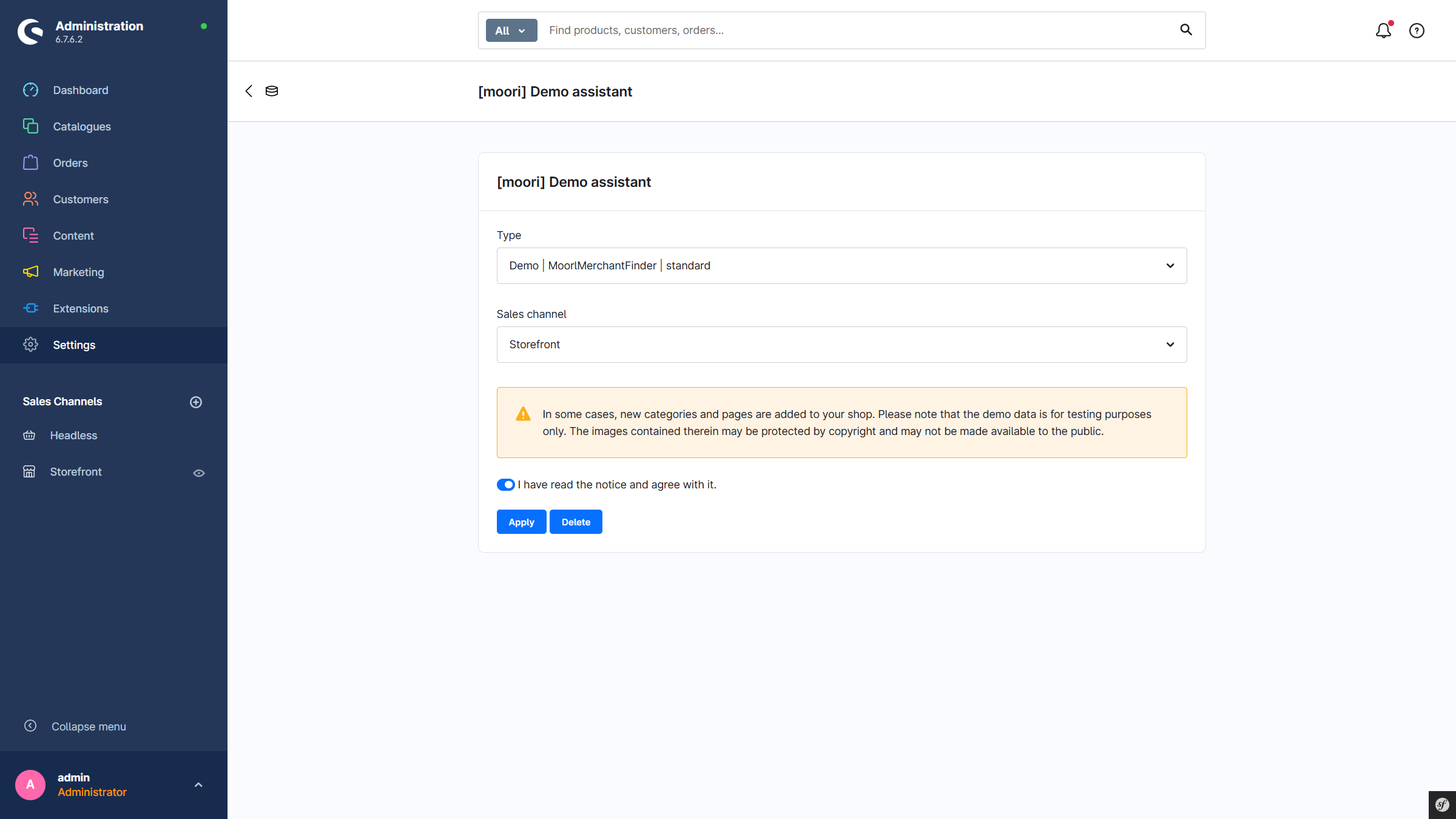Open the notifications bell icon
Screen dimensions: 1456x819
coord(1383,30)
